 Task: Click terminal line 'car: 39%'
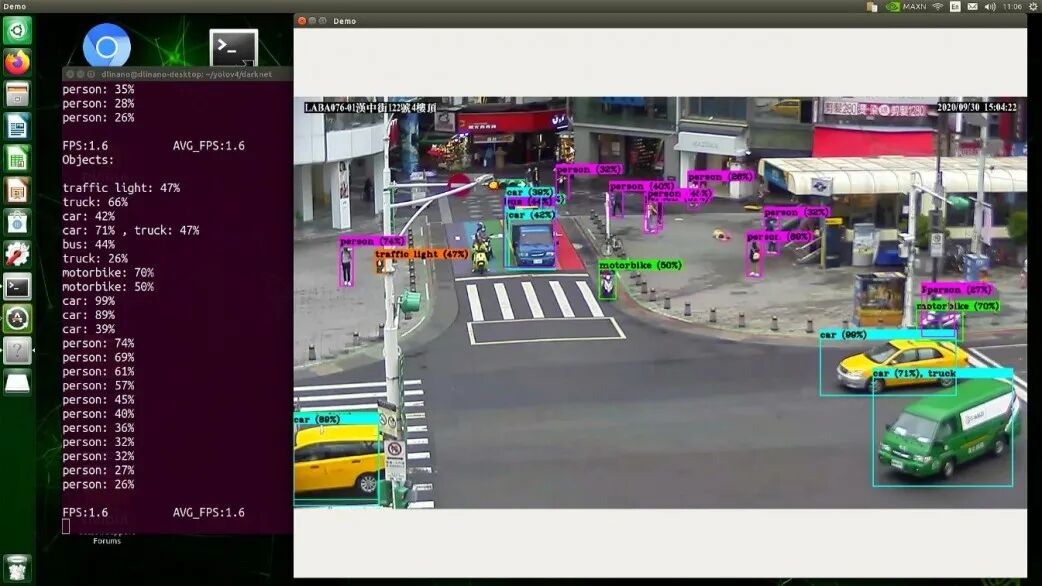(88, 329)
